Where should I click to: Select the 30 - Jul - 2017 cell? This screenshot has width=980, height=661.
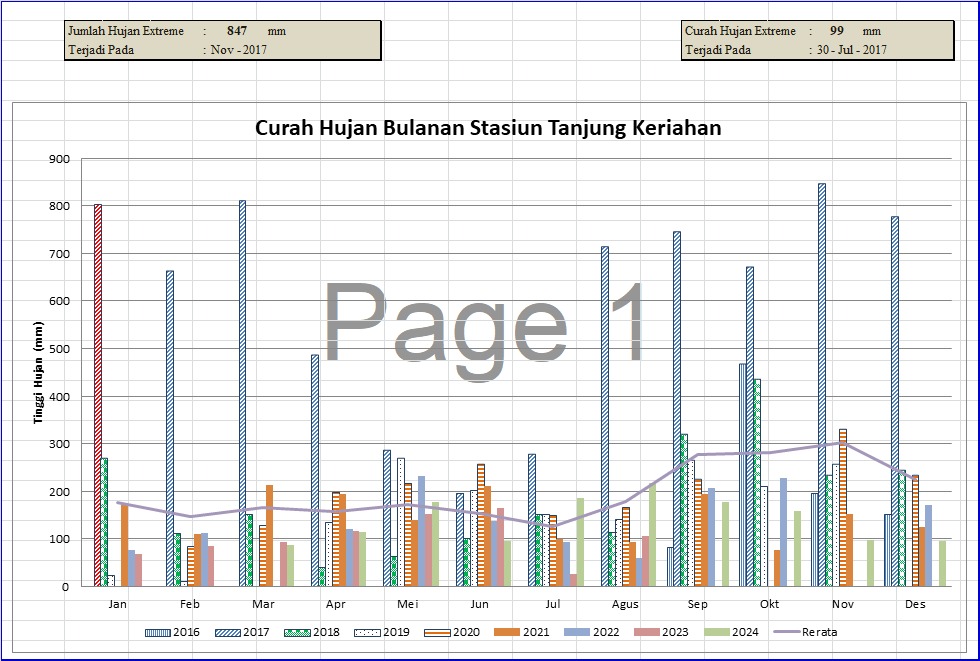tap(851, 49)
